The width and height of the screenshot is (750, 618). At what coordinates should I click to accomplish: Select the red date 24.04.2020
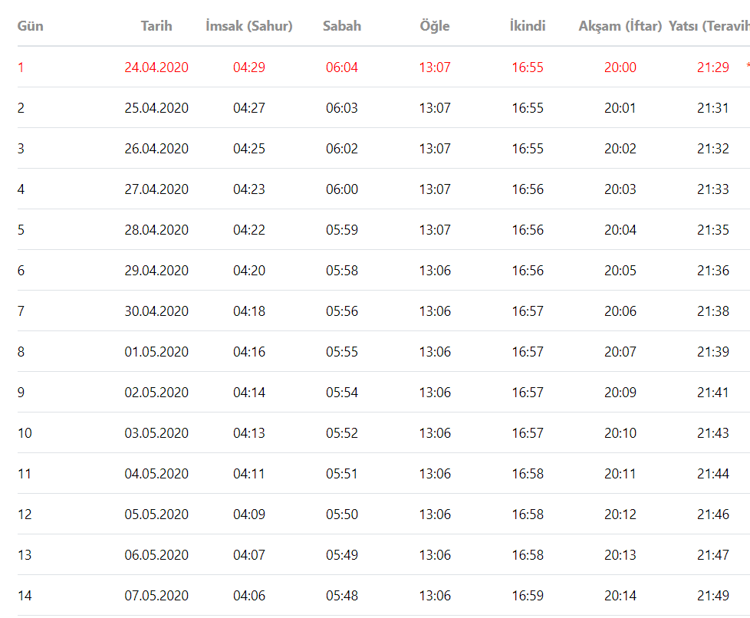click(x=156, y=68)
